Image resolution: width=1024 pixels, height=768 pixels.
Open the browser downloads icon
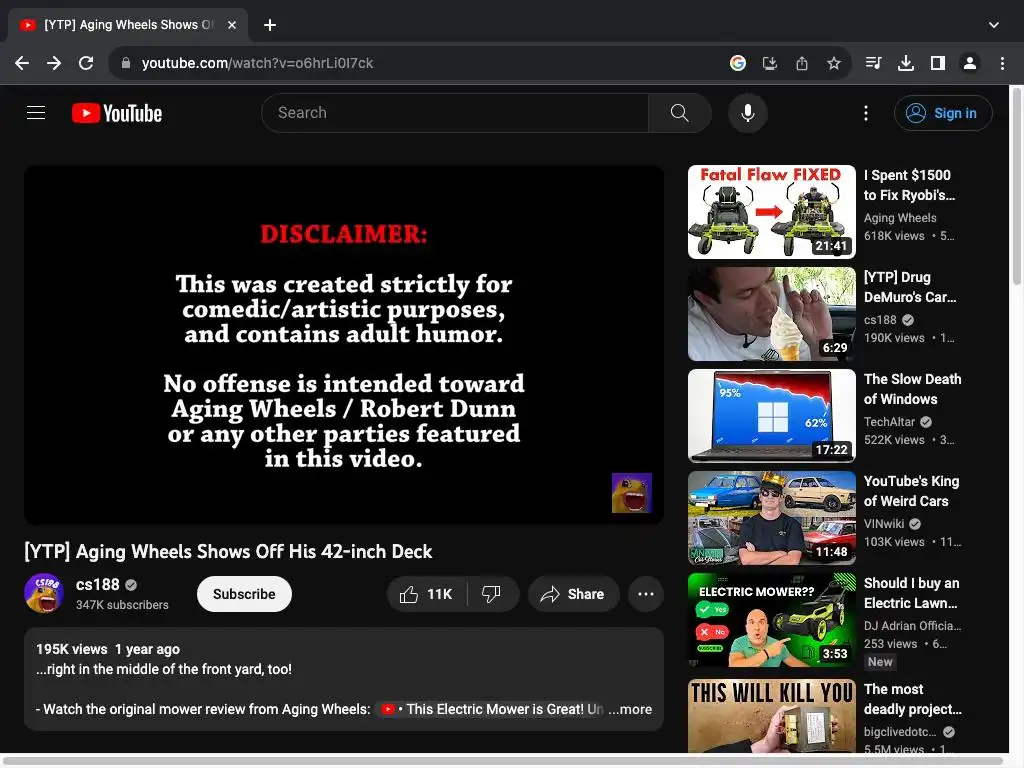click(905, 63)
